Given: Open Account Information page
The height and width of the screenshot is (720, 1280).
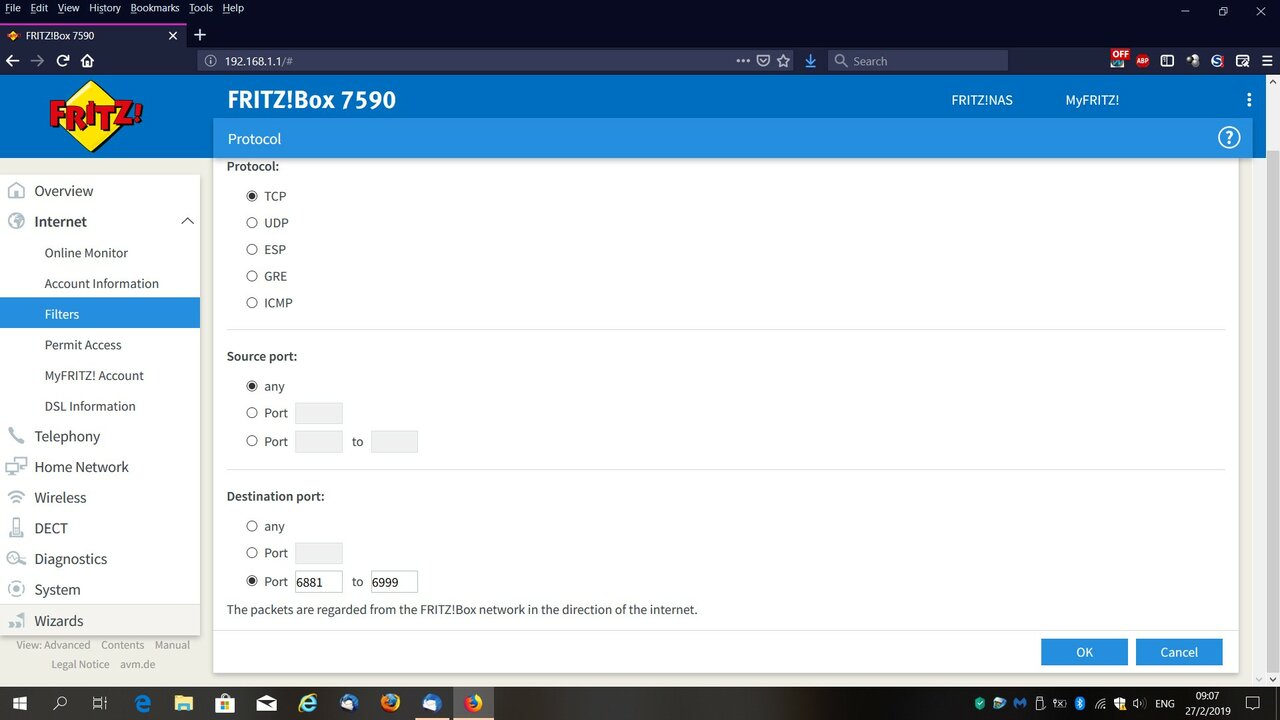Looking at the screenshot, I should 100,283.
